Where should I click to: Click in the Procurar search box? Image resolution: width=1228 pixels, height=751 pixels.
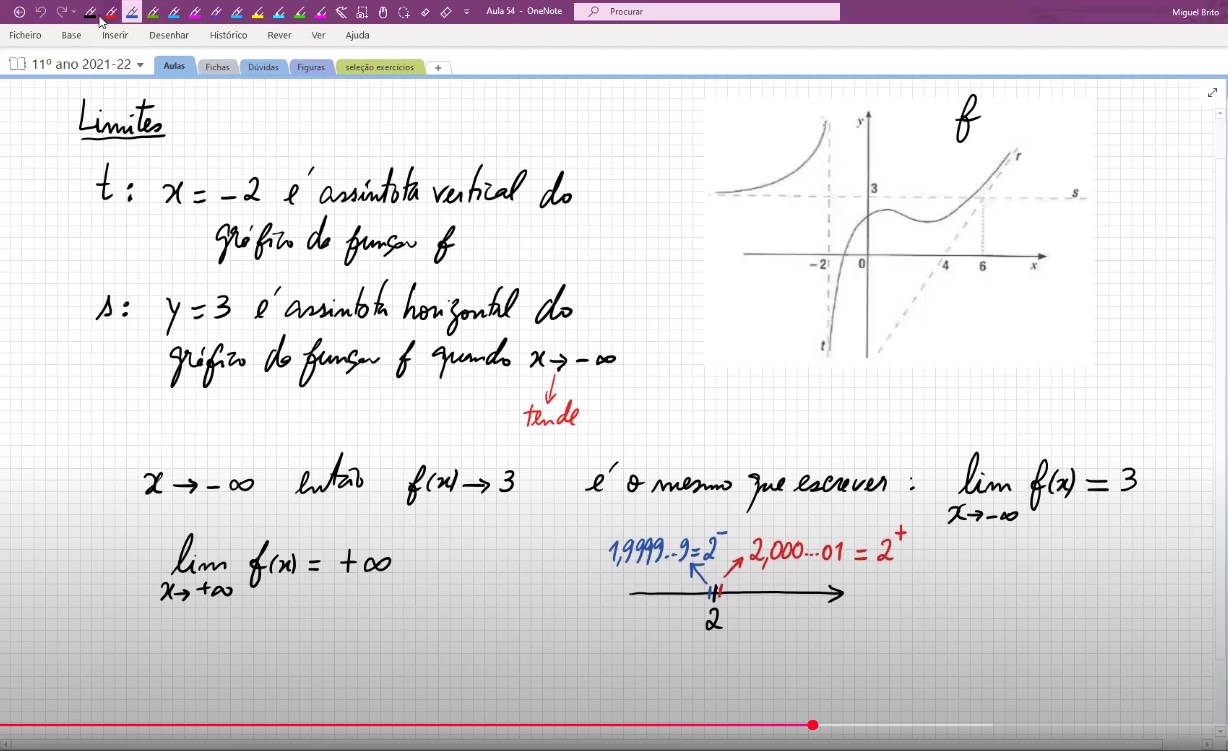tap(707, 12)
